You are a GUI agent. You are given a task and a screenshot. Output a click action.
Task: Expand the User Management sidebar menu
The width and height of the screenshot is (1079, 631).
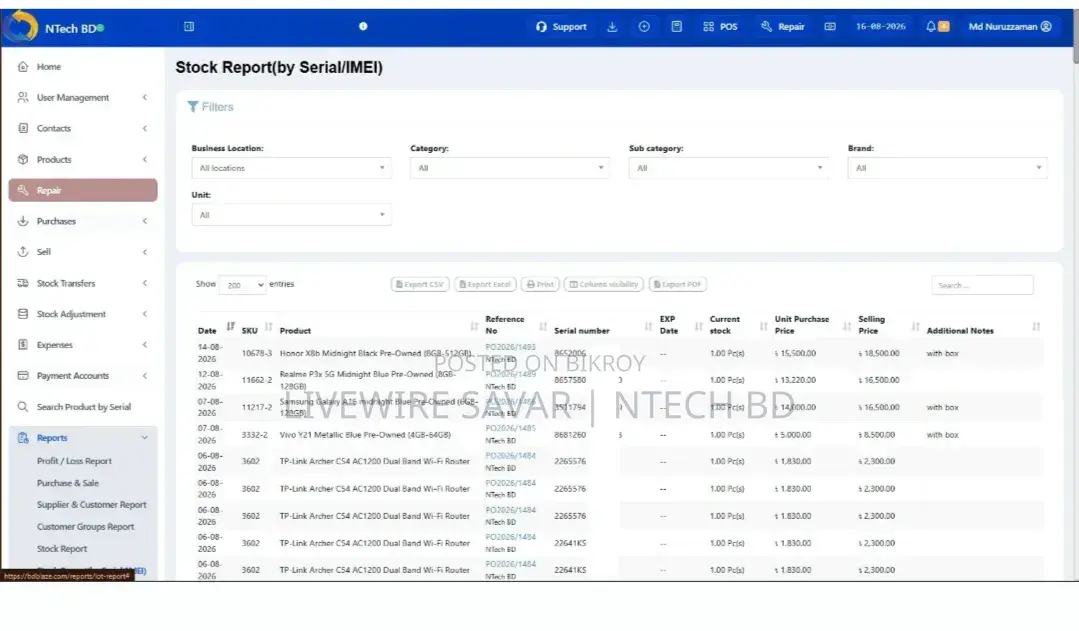pos(83,98)
